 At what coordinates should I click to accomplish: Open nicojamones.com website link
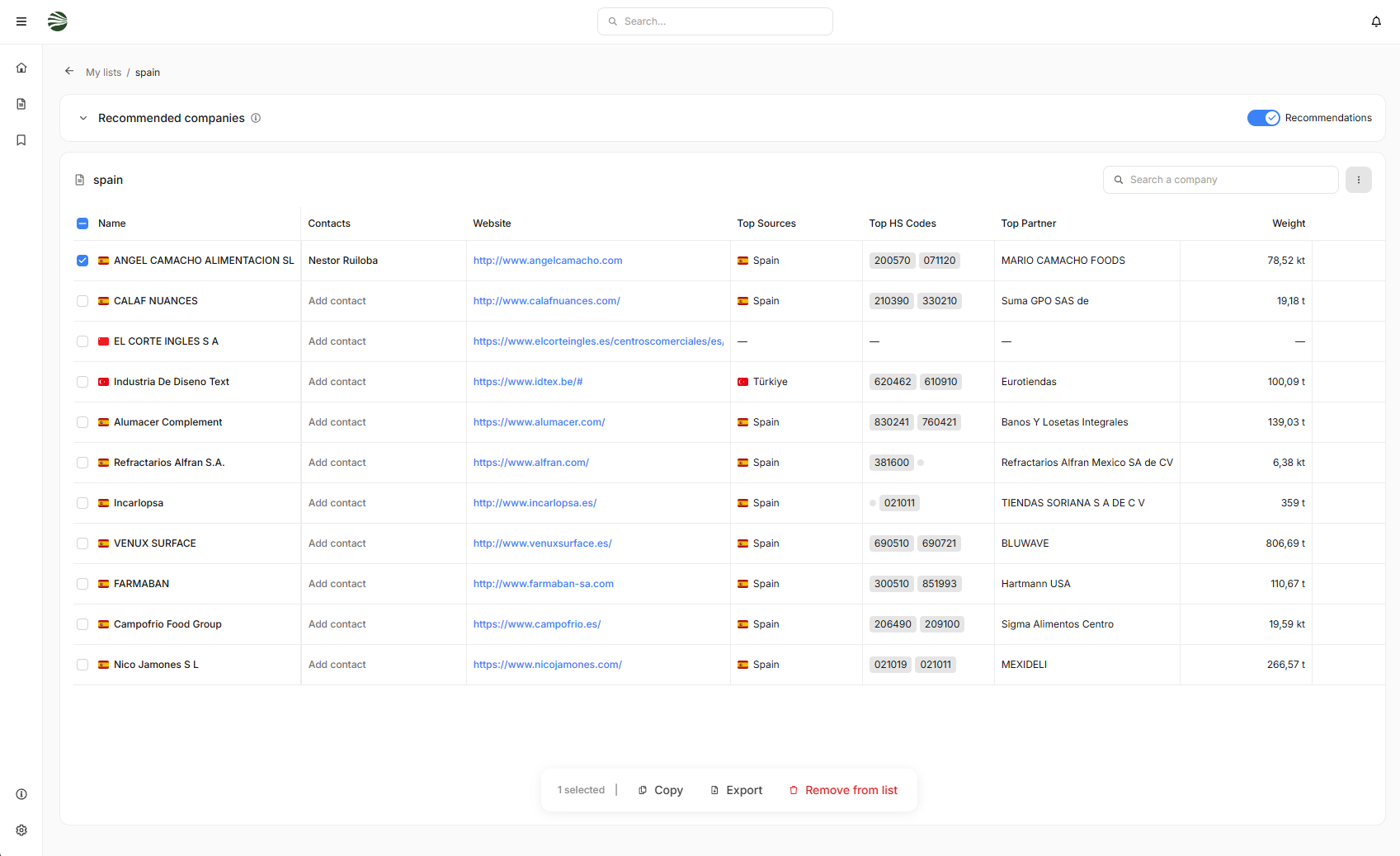tap(548, 665)
